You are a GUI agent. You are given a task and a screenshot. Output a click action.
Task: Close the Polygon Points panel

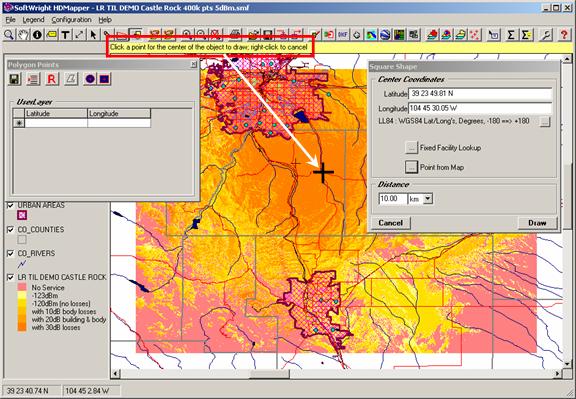click(194, 65)
